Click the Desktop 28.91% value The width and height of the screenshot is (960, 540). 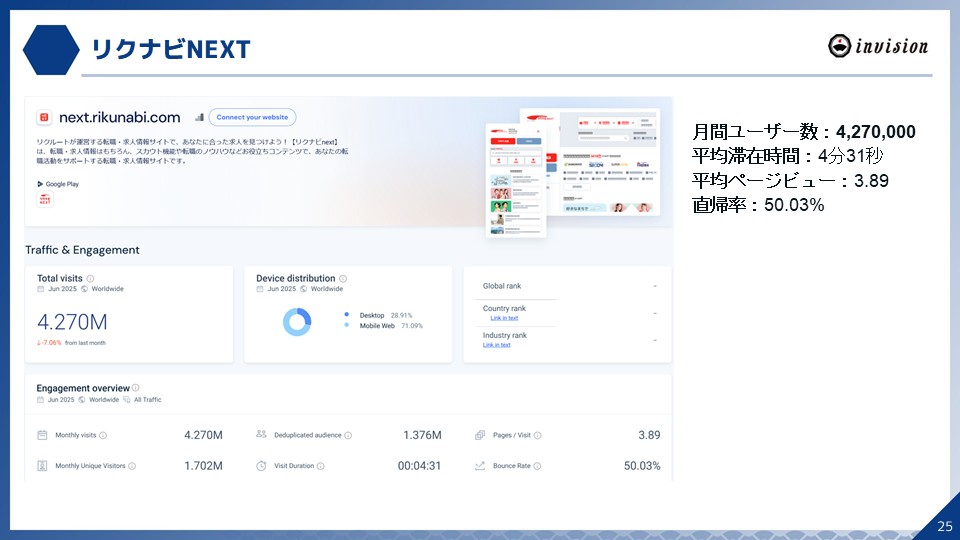pos(402,315)
